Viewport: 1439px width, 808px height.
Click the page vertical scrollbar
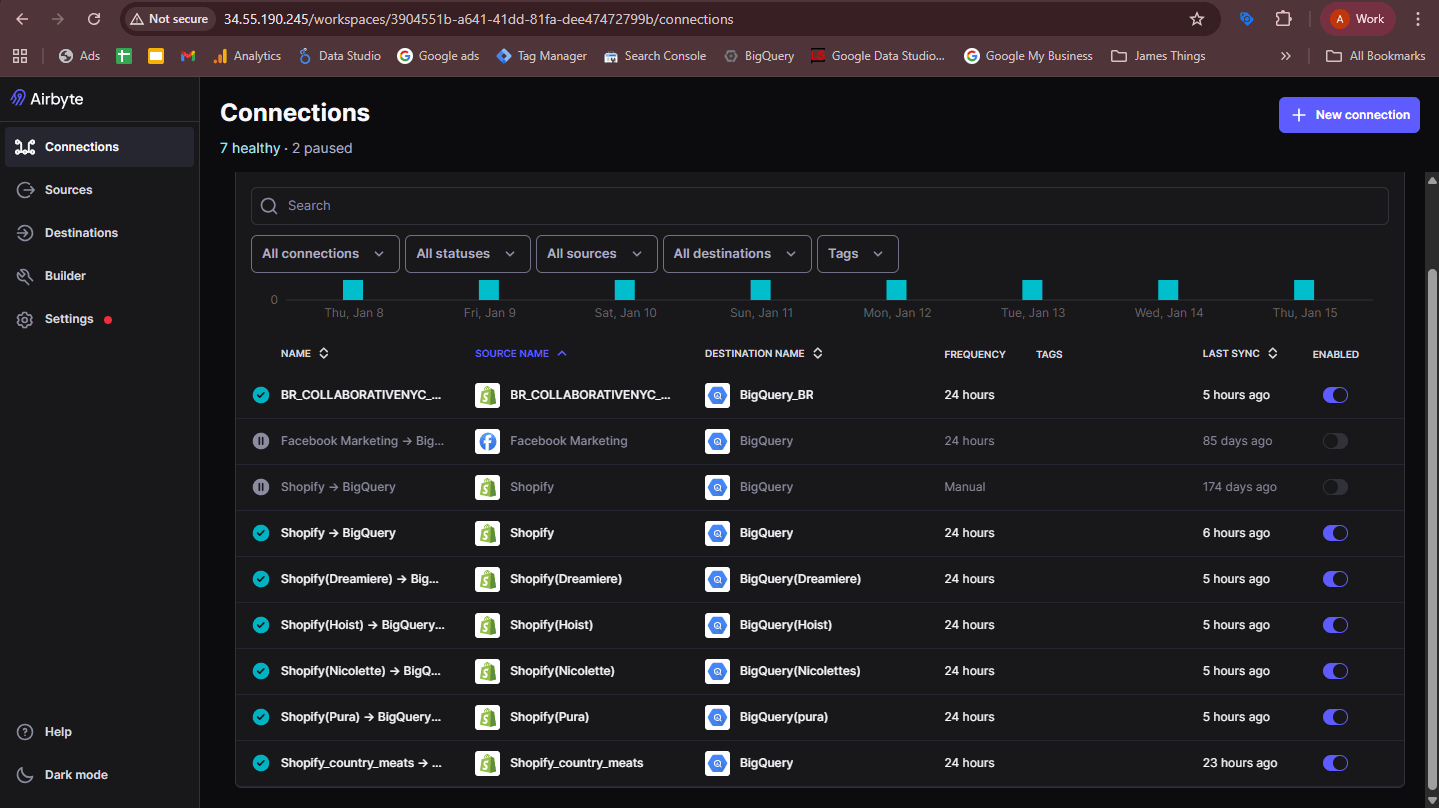tap(1432, 527)
